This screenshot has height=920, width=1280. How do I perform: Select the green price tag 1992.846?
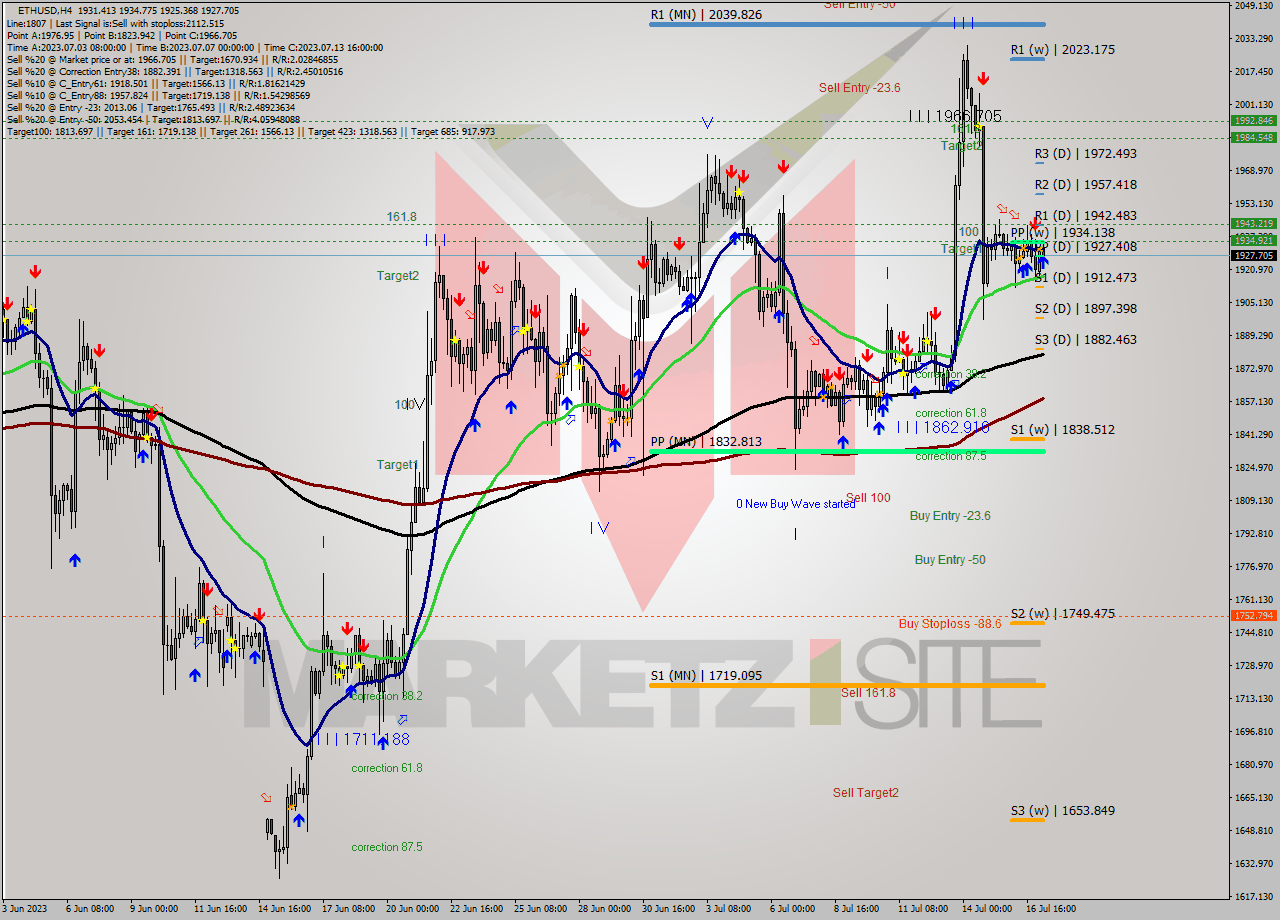tap(1255, 121)
